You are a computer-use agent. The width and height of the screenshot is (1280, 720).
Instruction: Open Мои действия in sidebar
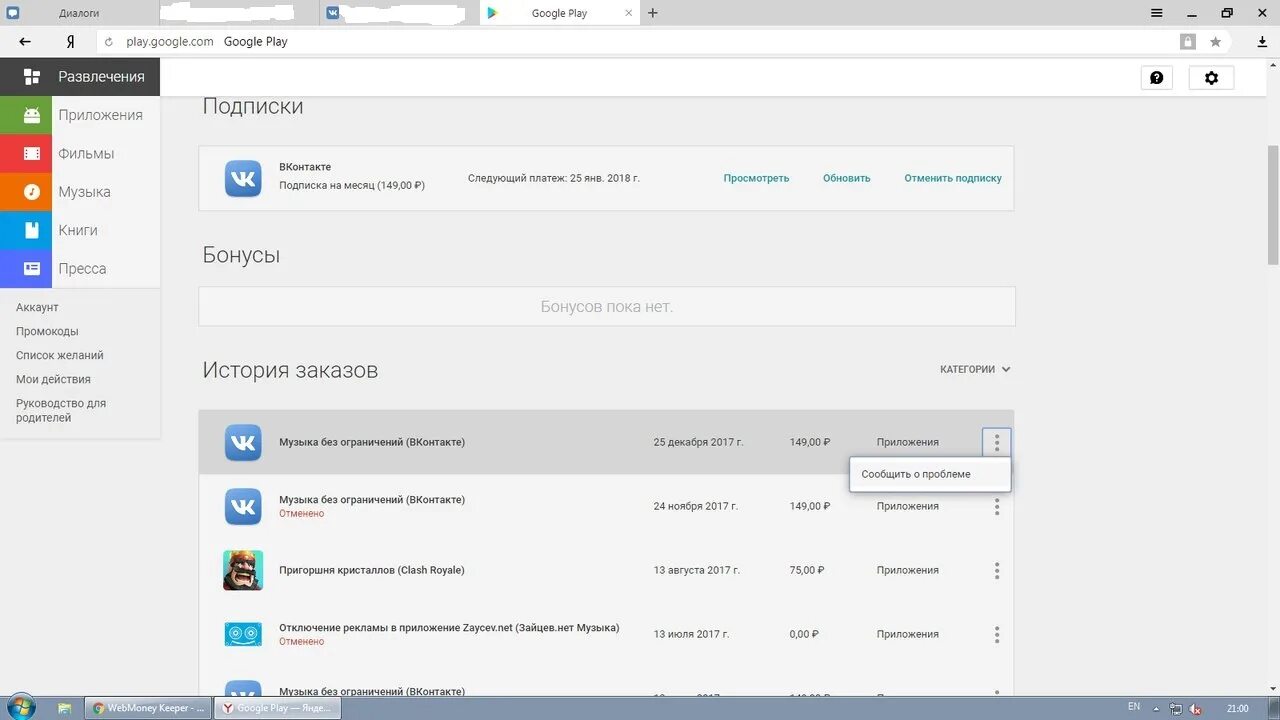(53, 379)
